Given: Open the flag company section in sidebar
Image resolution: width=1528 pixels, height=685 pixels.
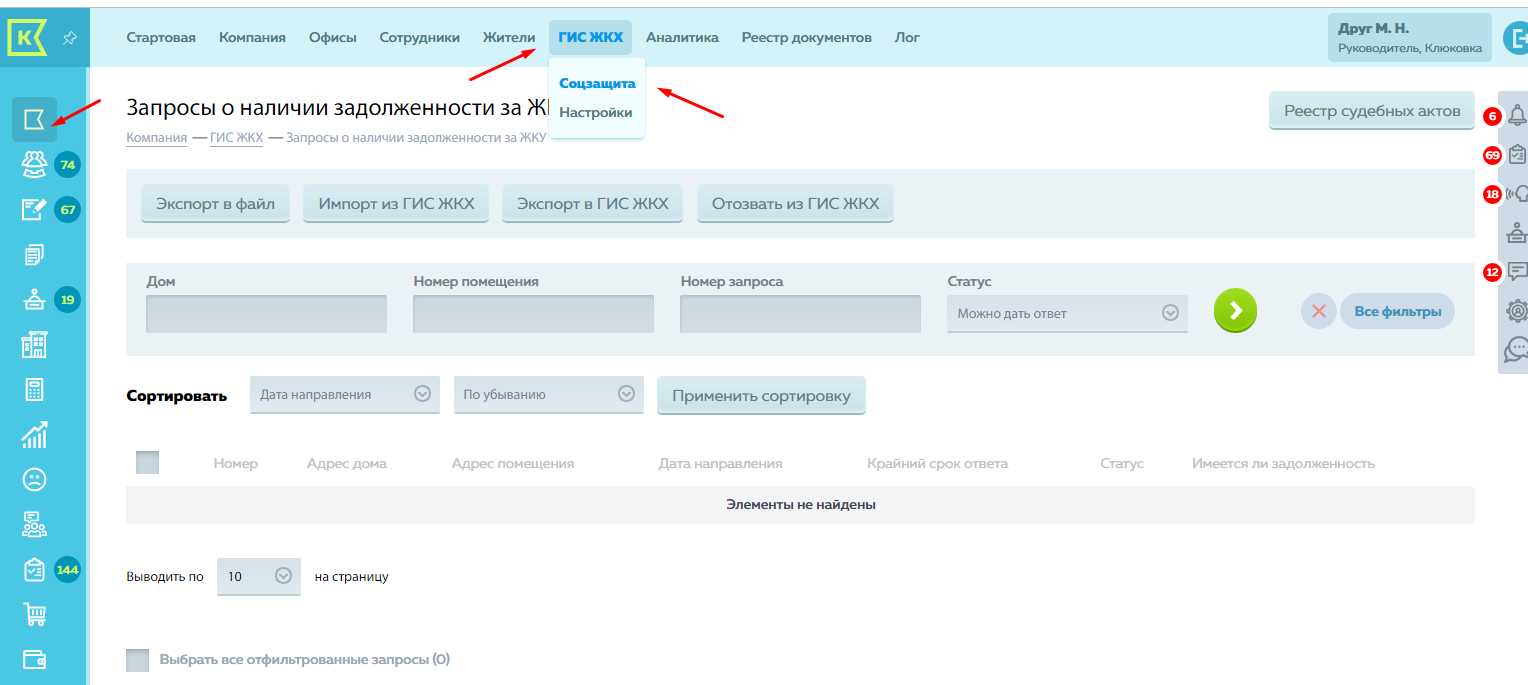Looking at the screenshot, I should click(x=34, y=120).
